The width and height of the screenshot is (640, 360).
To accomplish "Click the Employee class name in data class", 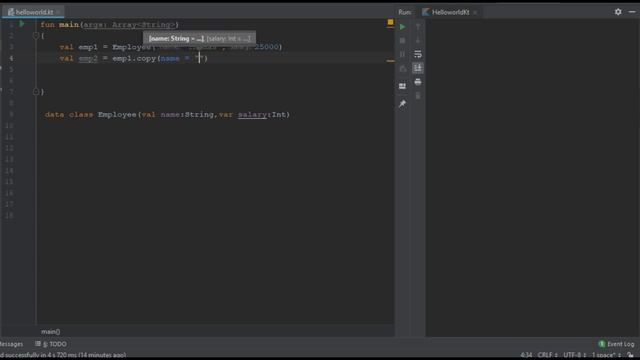I will [x=117, y=115].
